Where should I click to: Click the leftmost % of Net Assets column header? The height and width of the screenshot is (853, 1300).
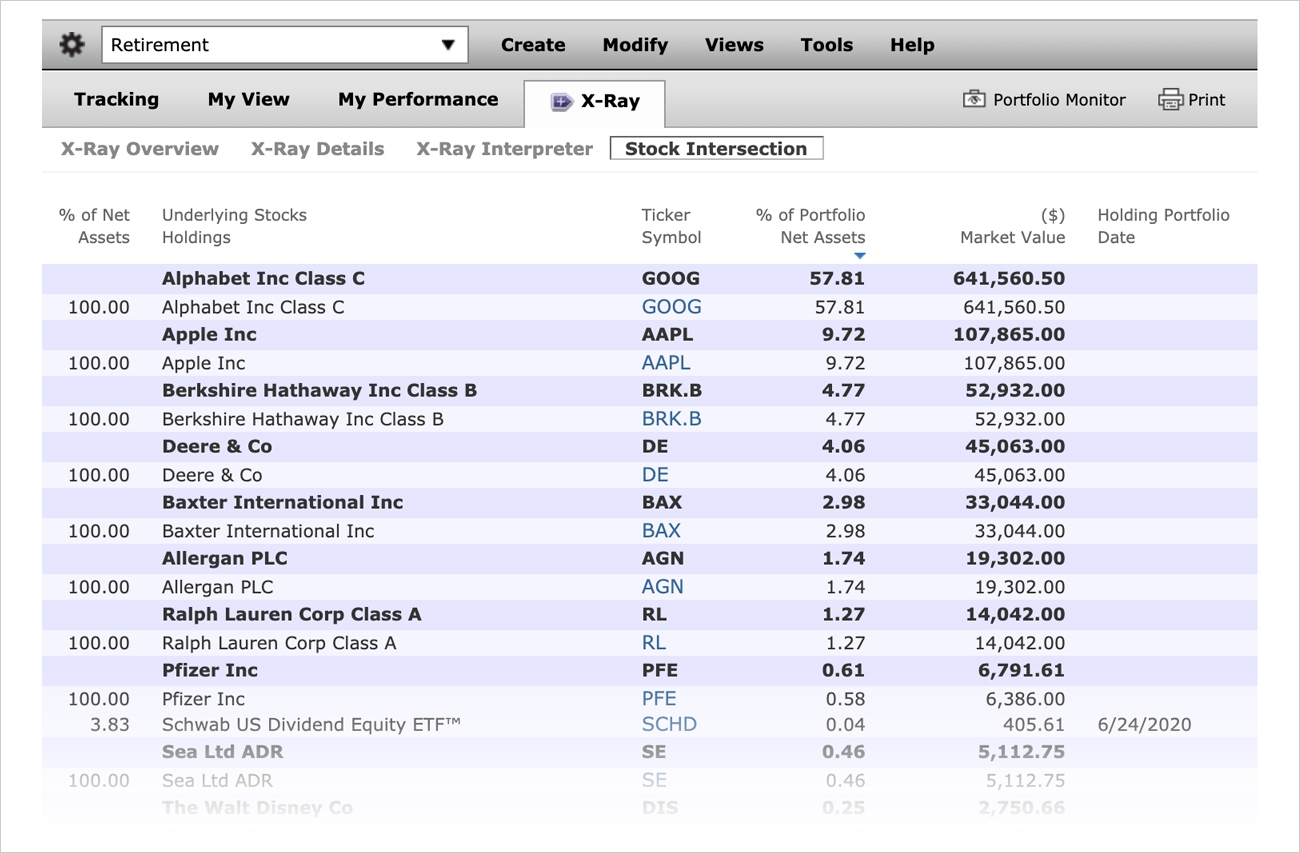tap(94, 226)
